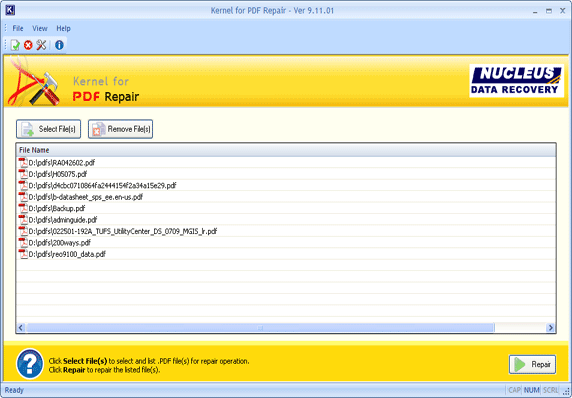
Task: Maximize the Kernel for PDF Repair window
Action: (549, 11)
